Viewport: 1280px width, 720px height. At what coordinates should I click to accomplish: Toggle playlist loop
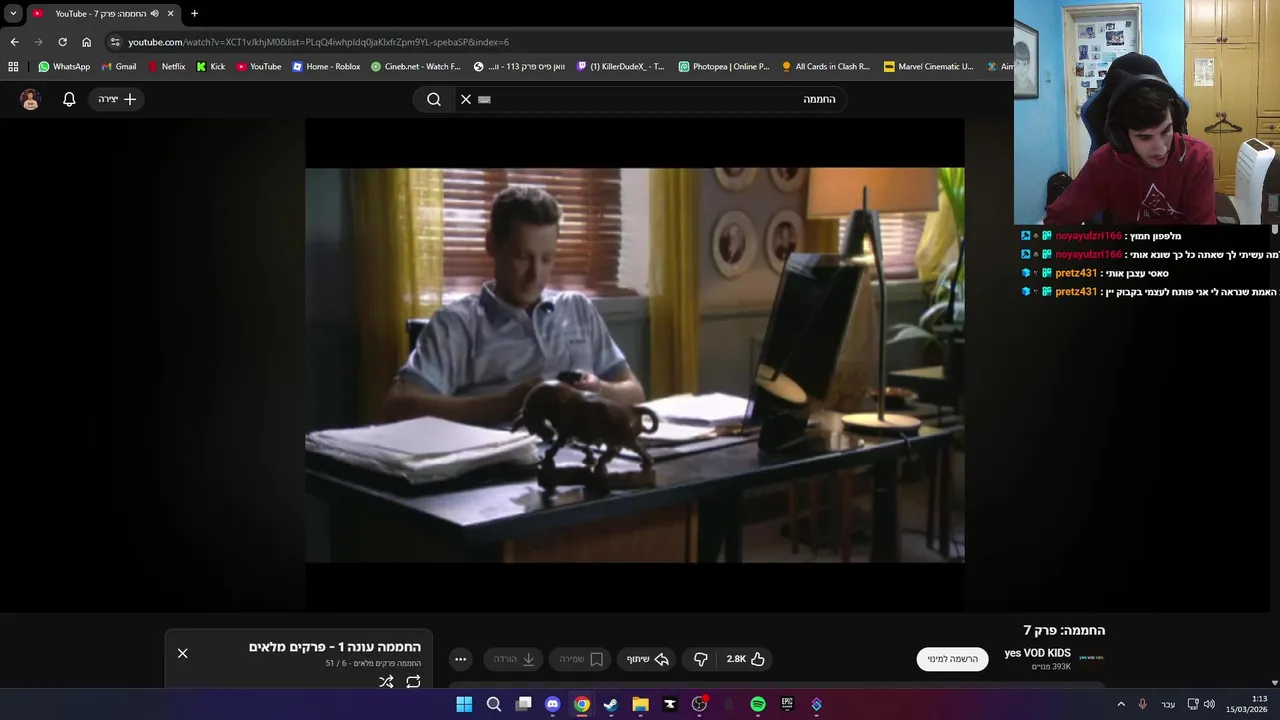413,682
